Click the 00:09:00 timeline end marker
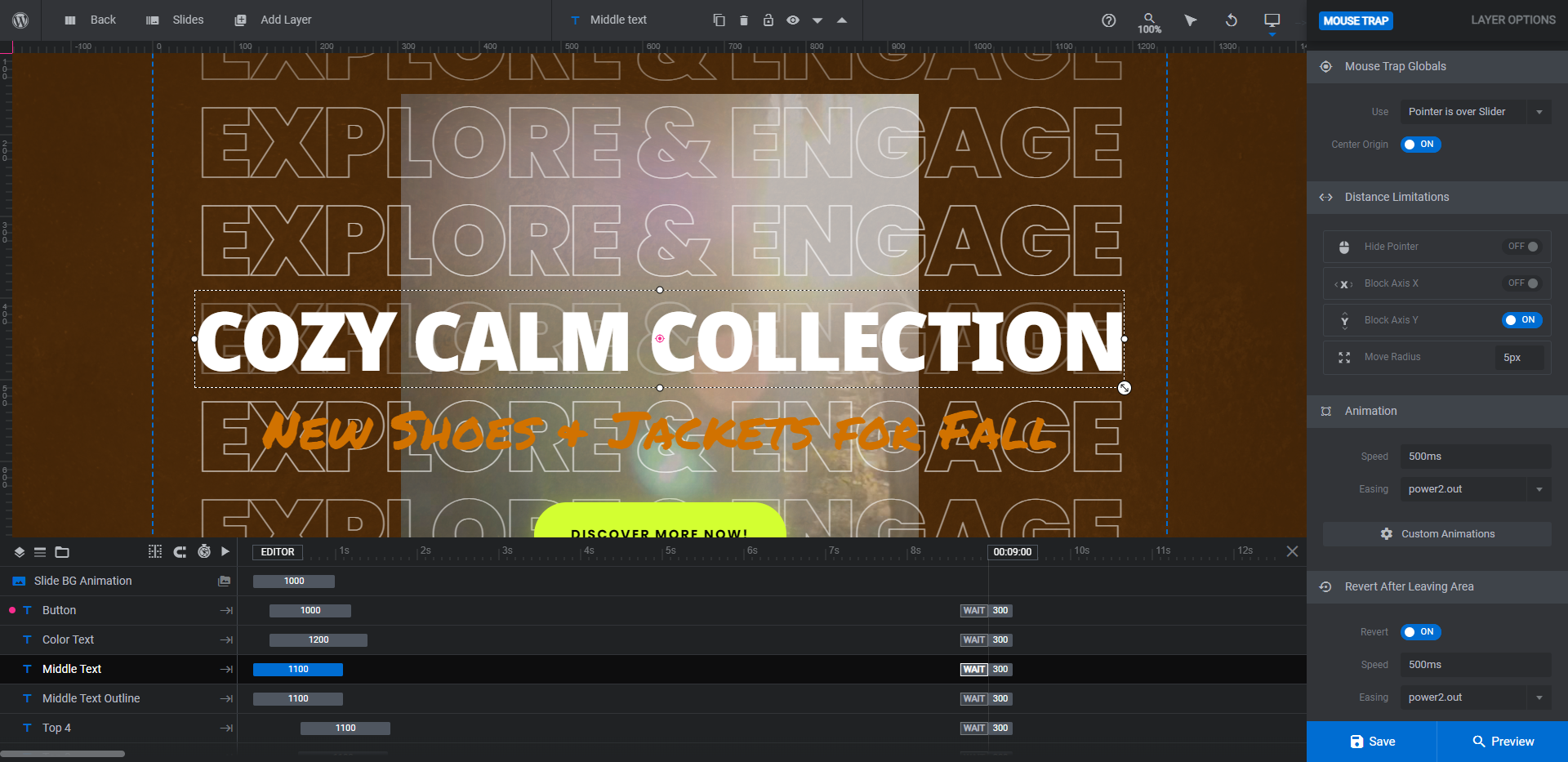The height and width of the screenshot is (762, 1568). tap(1013, 552)
